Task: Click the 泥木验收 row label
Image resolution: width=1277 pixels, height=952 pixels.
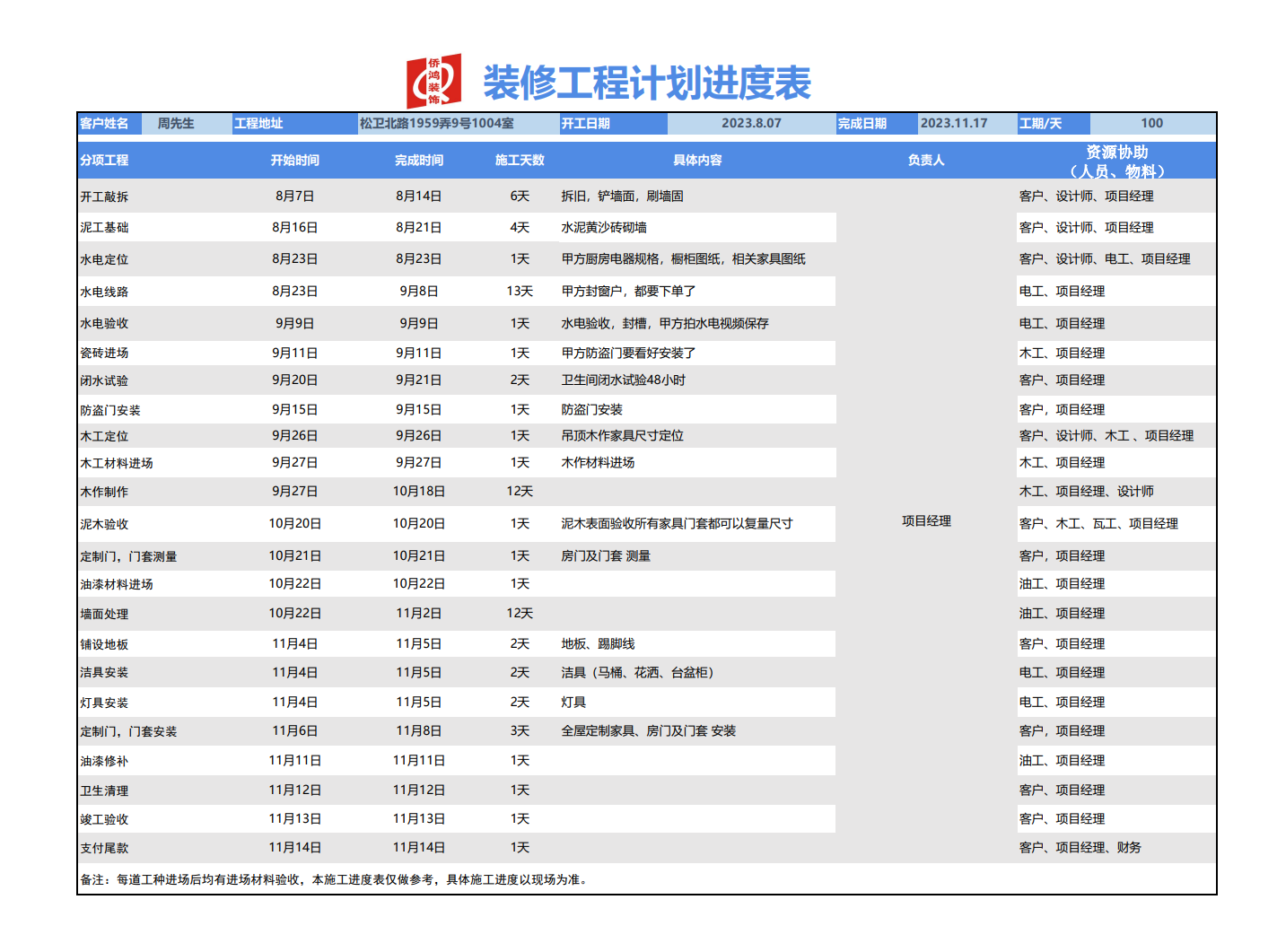Action: pos(104,524)
